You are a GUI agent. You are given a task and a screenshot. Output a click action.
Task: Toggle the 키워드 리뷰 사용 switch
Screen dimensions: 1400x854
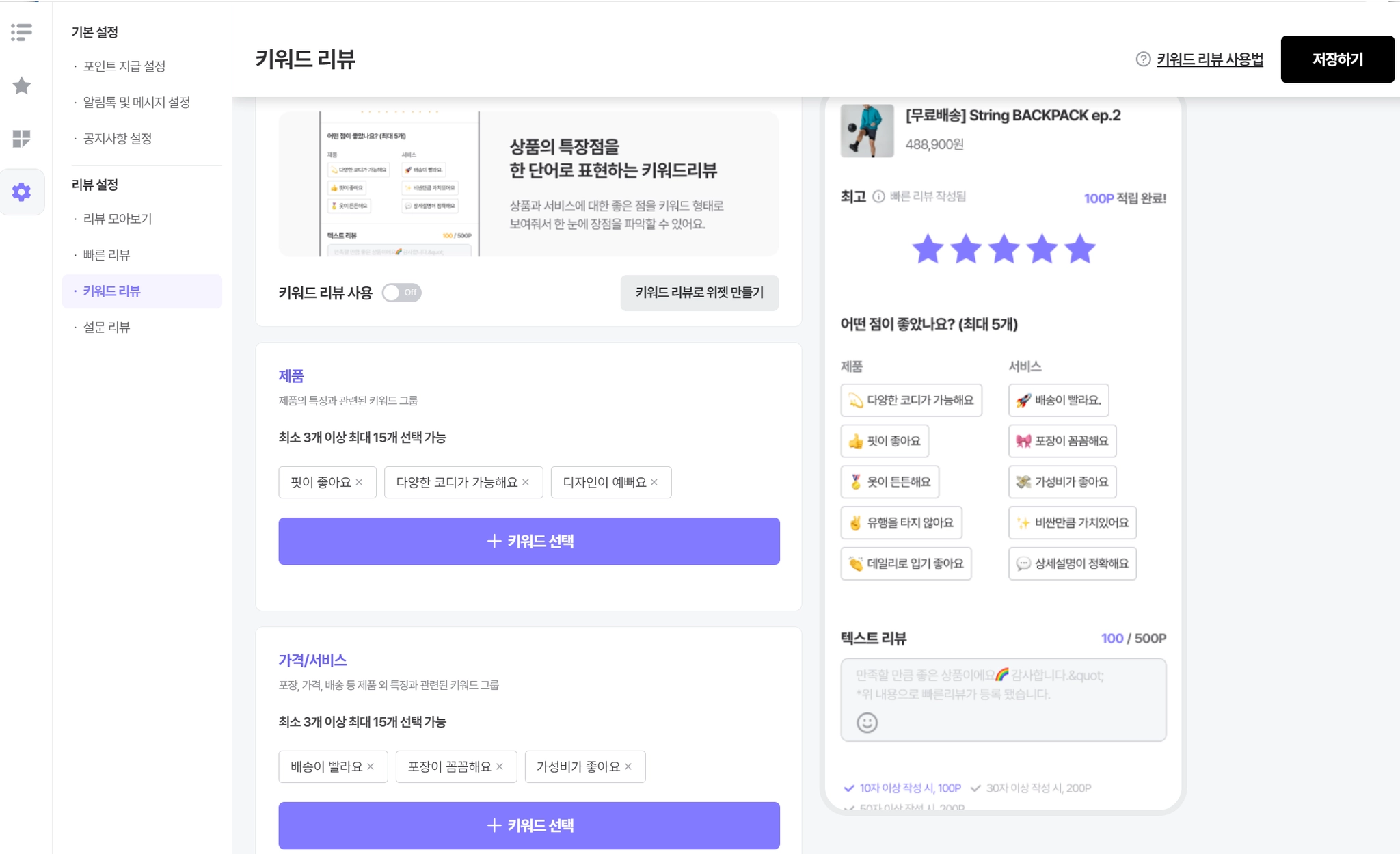click(401, 293)
